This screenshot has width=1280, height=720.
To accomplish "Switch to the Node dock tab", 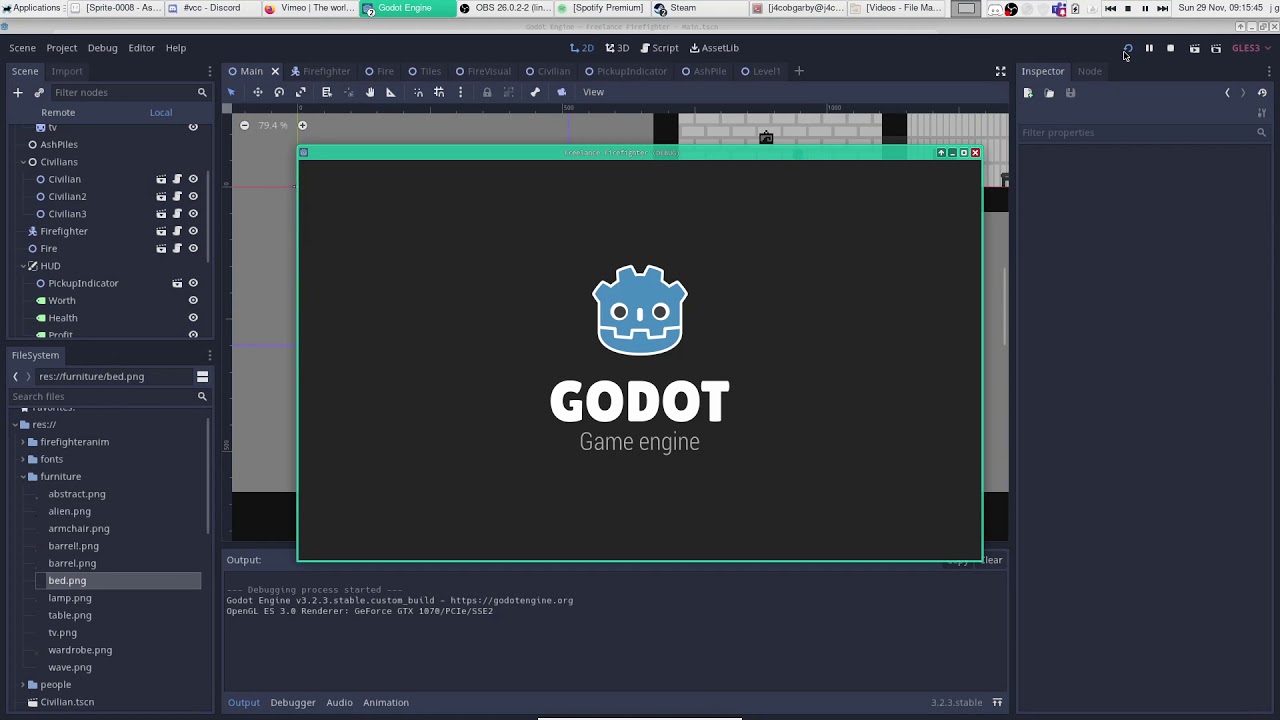I will click(x=1089, y=71).
